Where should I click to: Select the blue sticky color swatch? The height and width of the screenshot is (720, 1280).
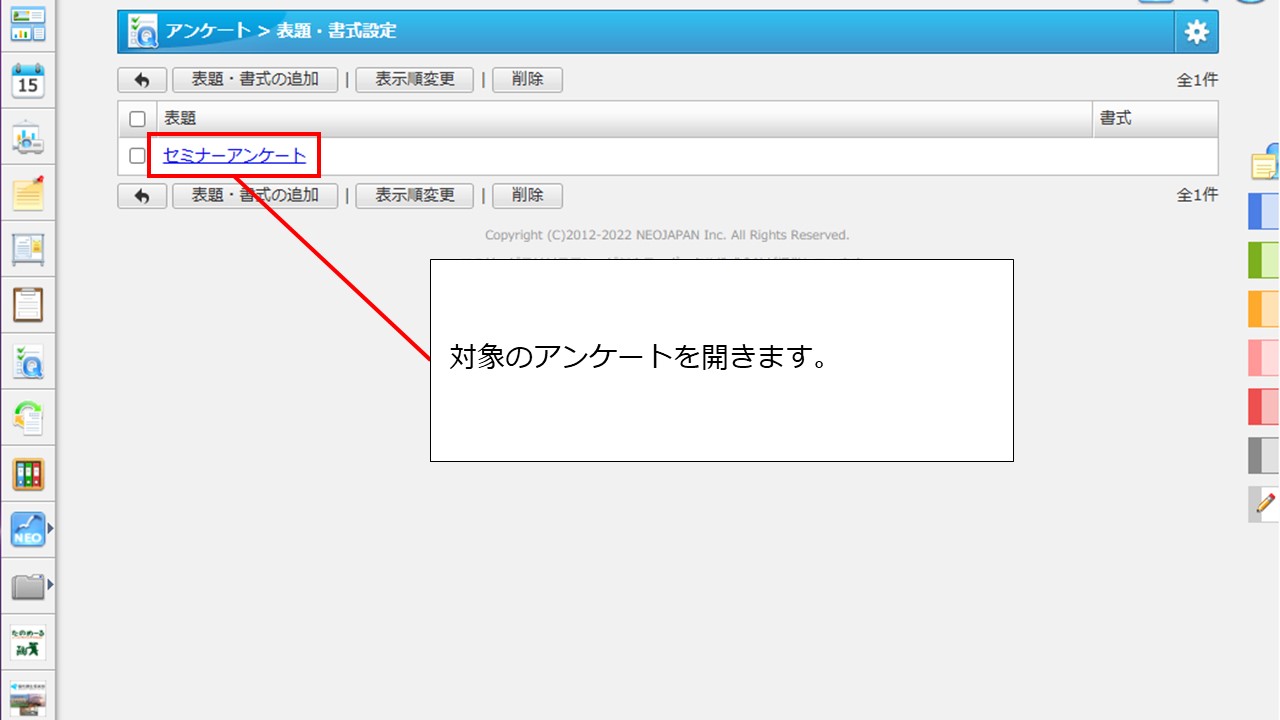(x=1264, y=212)
